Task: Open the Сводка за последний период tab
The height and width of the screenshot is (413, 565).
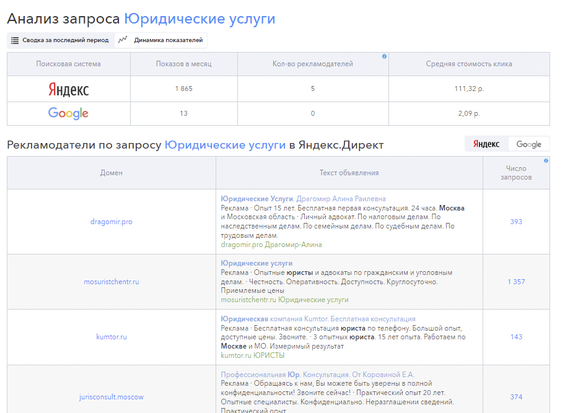Action: click(60, 40)
